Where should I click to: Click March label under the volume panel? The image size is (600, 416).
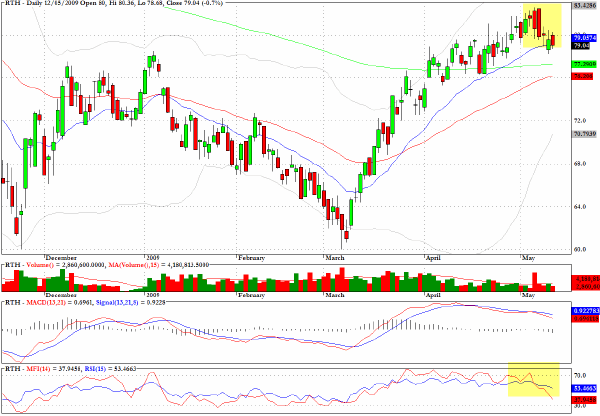click(x=334, y=295)
